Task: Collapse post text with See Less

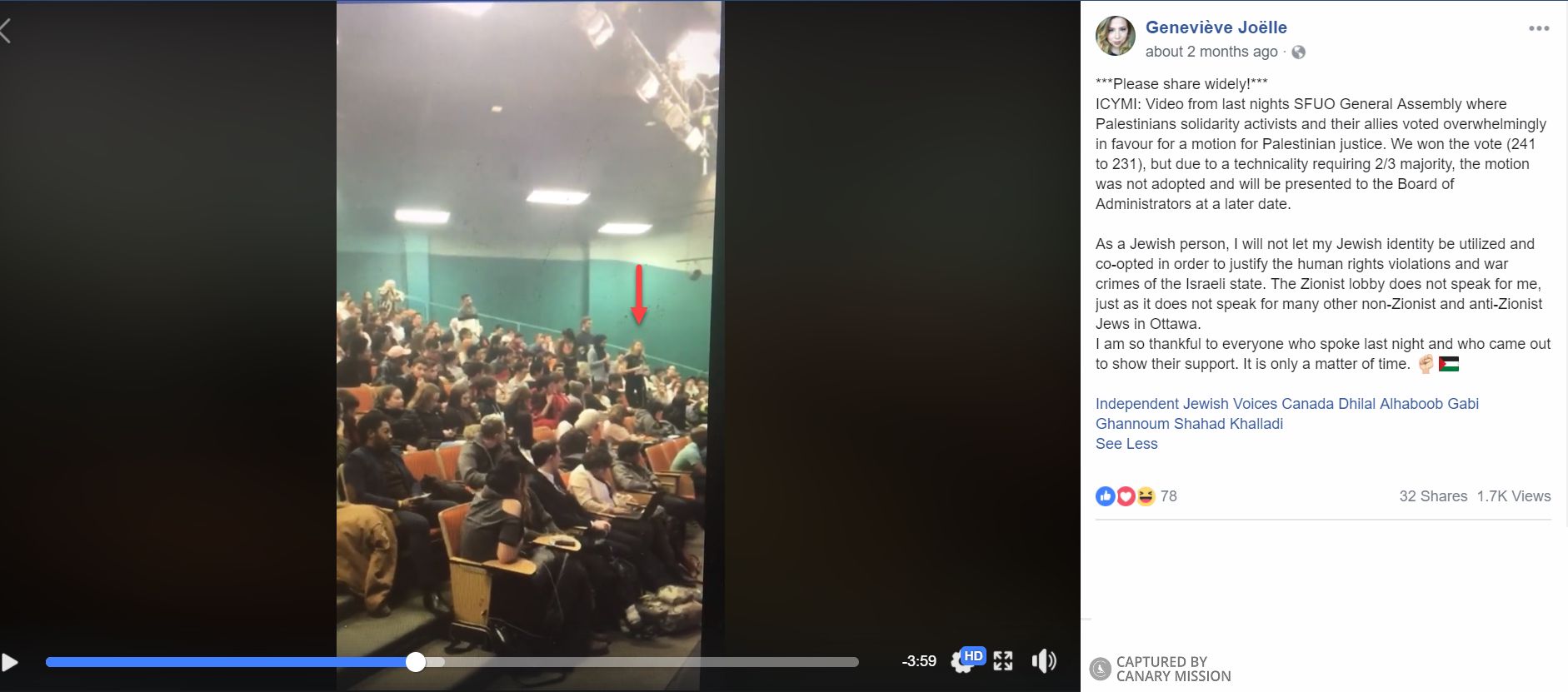Action: coord(1126,444)
